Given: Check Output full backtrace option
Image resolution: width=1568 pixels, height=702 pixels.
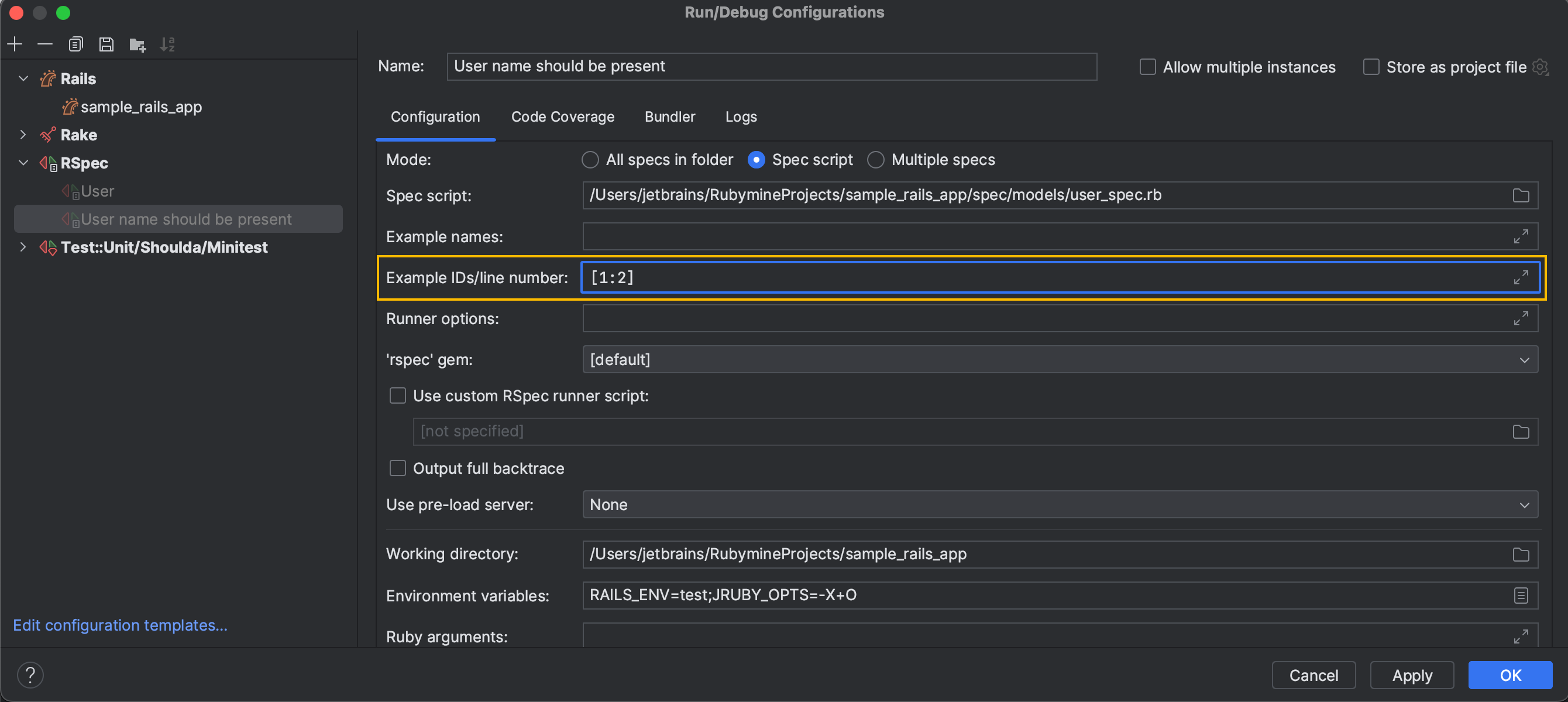Looking at the screenshot, I should click(x=397, y=467).
